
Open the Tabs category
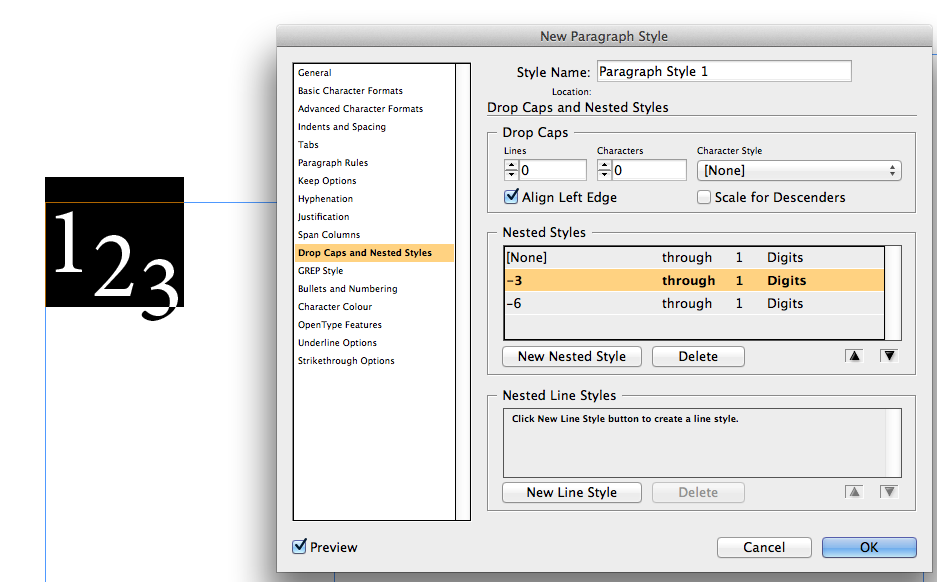click(x=308, y=145)
